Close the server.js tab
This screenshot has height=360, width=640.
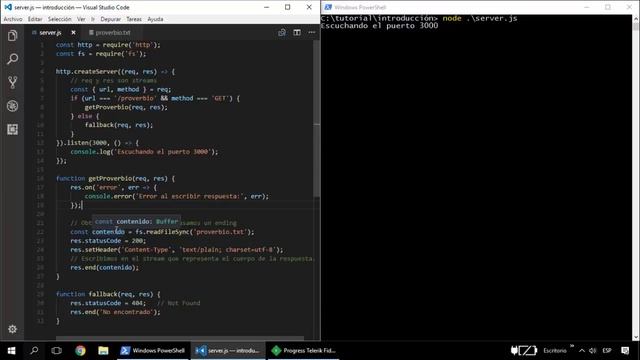(73, 32)
